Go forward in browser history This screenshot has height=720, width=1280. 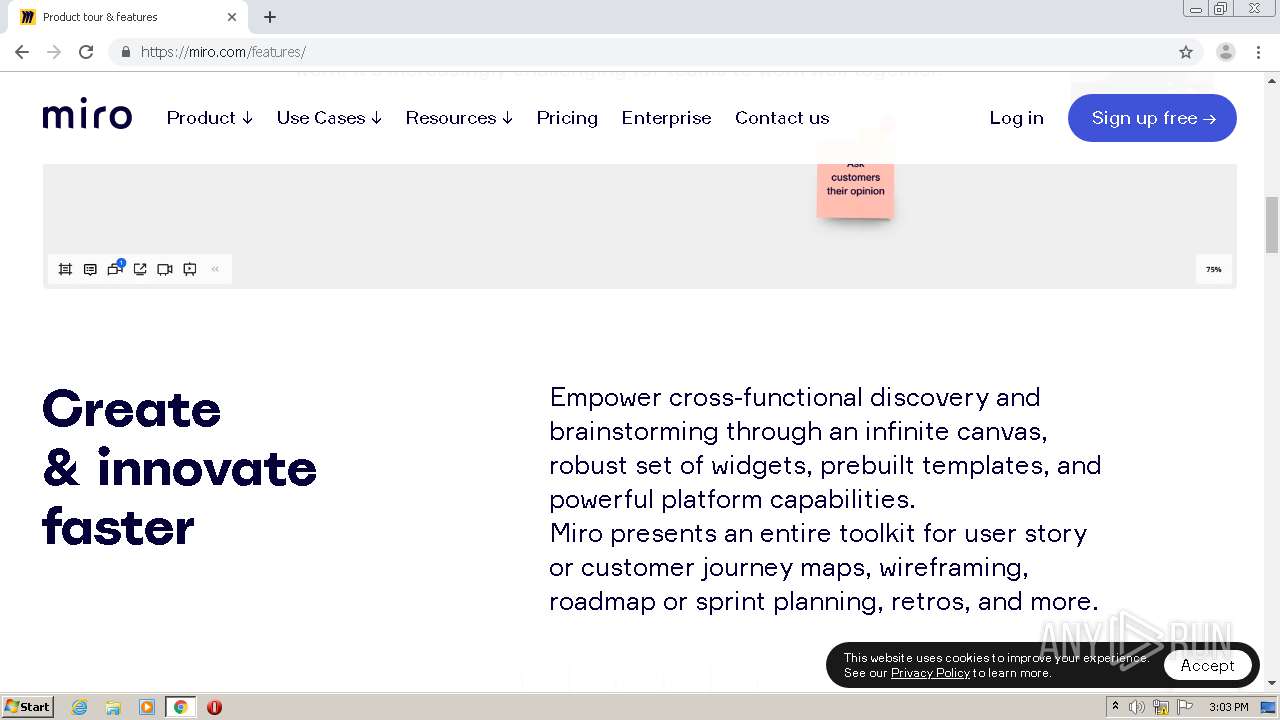tap(54, 52)
